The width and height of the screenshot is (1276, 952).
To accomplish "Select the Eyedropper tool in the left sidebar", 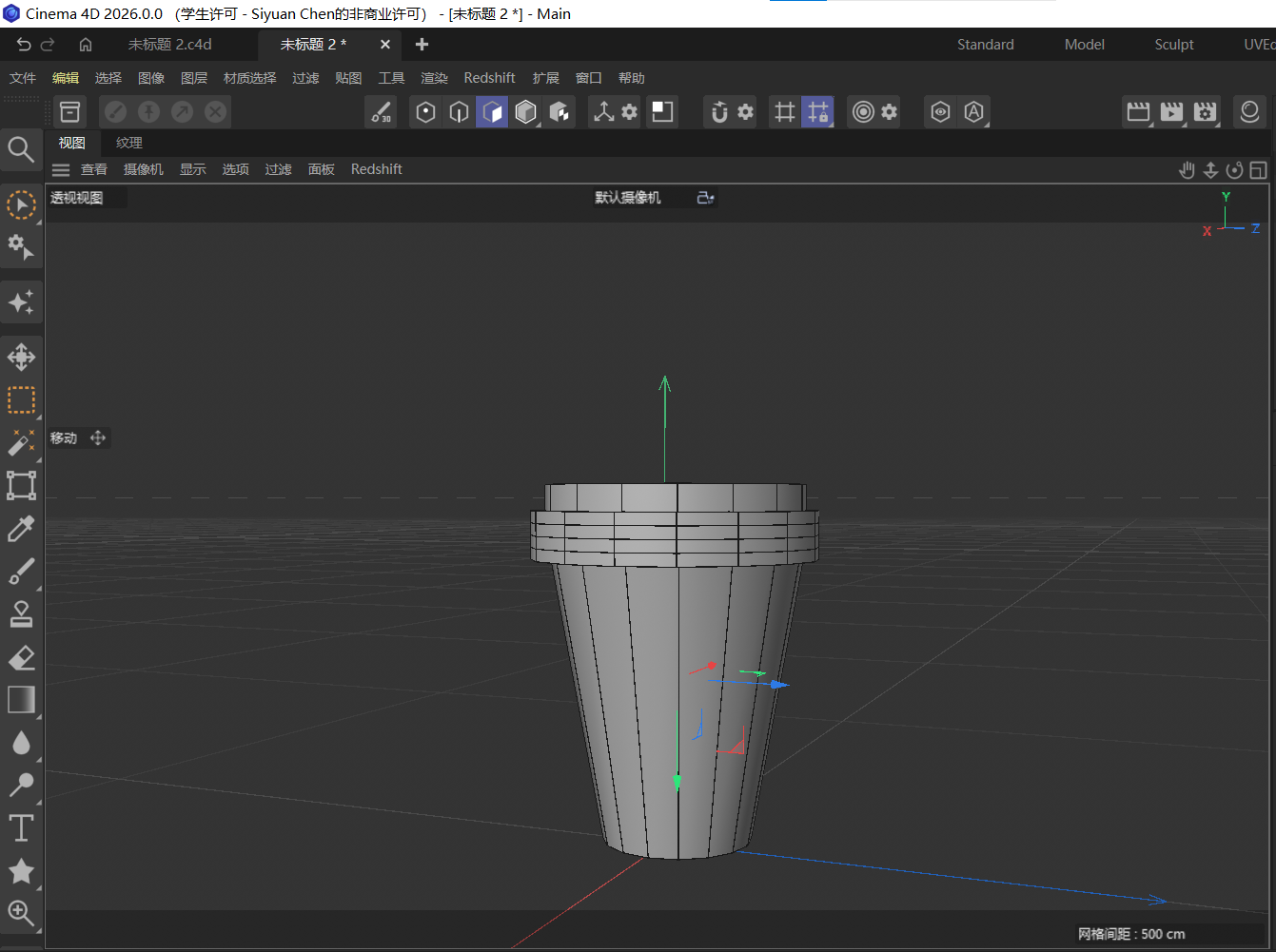I will pos(21,529).
